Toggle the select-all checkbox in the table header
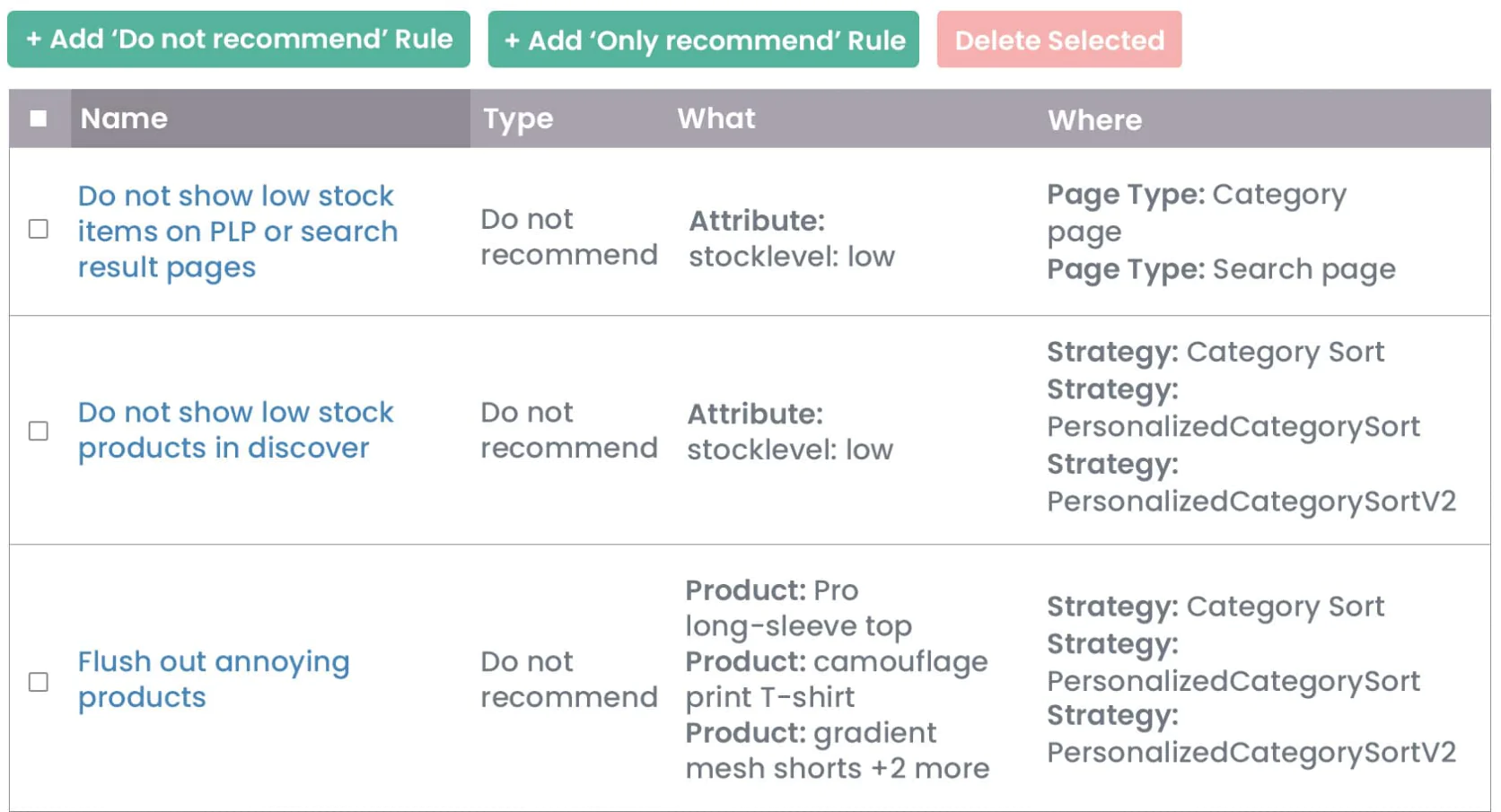This screenshot has width=1501, height=812. click(x=39, y=118)
